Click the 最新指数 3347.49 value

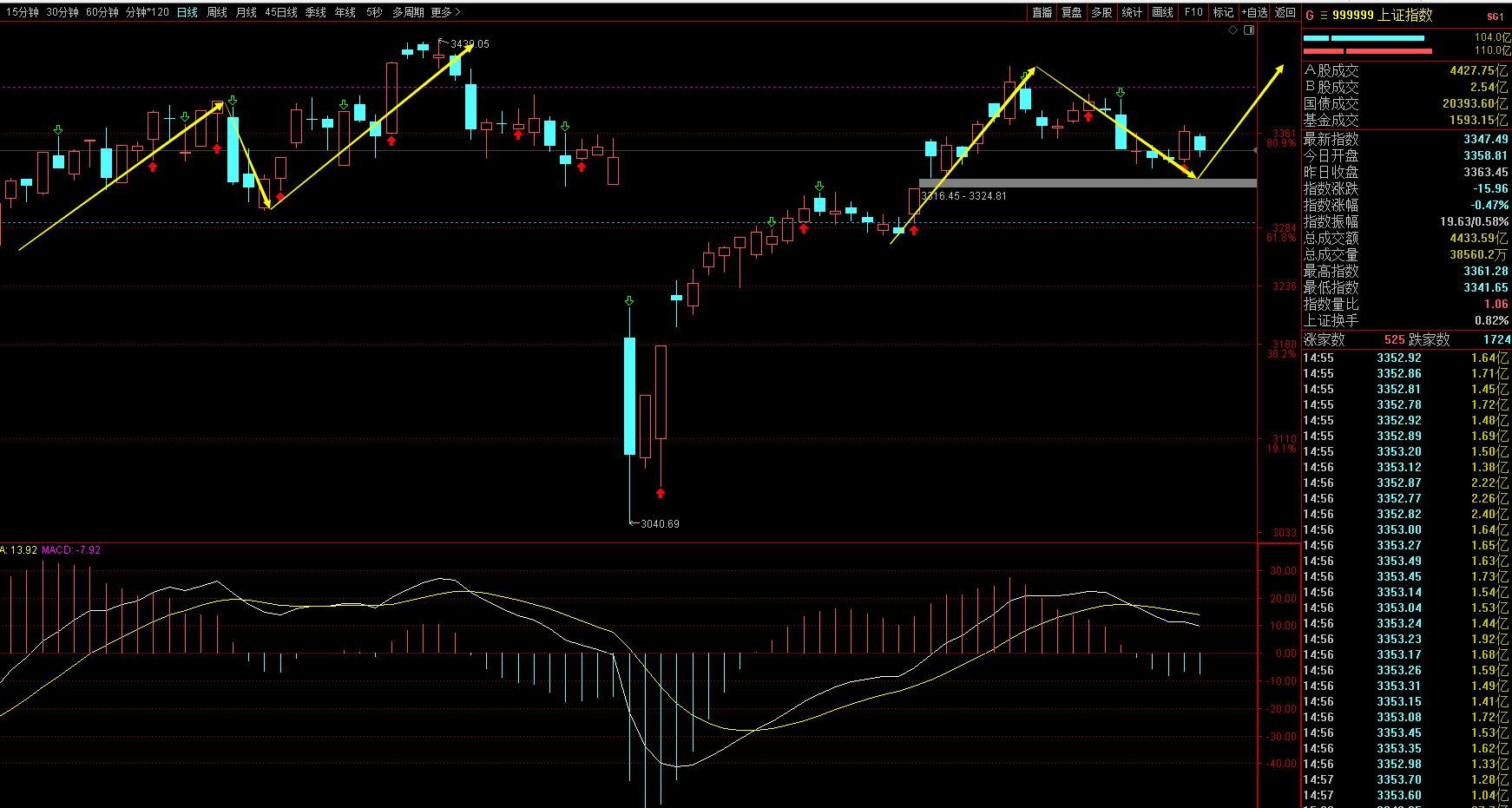(x=1486, y=139)
